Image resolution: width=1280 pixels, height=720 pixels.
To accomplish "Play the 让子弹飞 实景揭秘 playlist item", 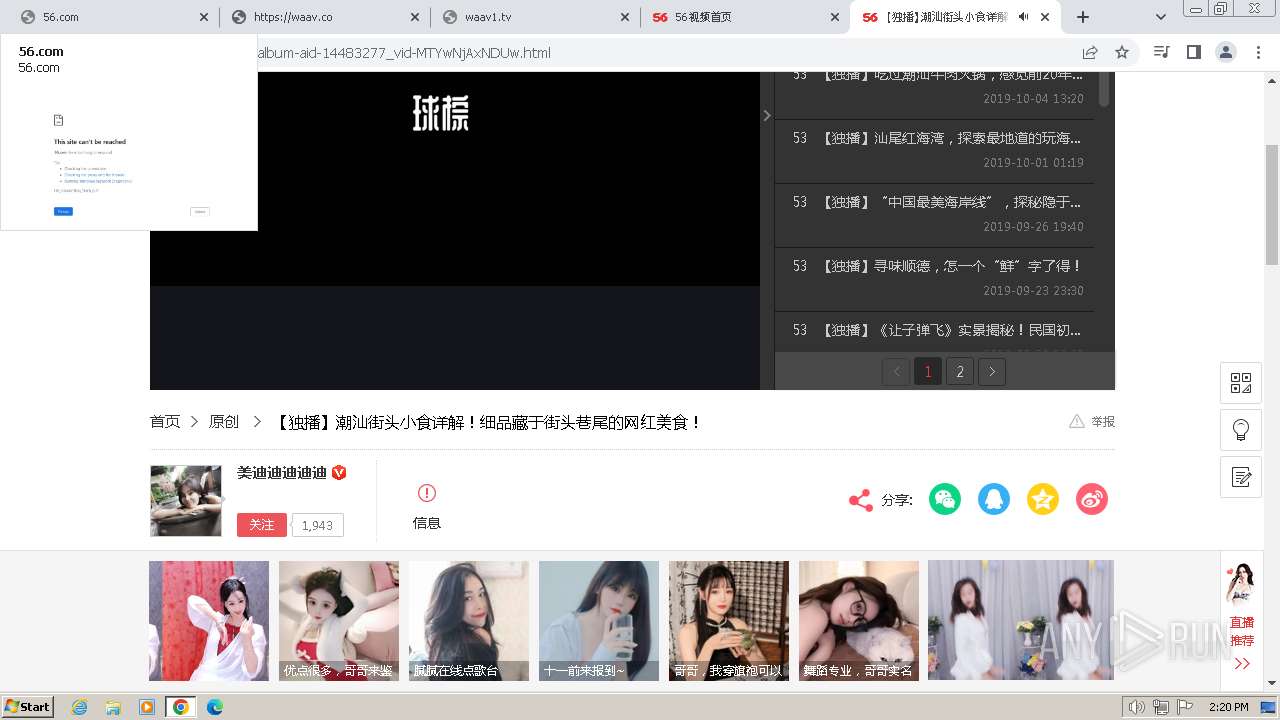I will point(934,332).
